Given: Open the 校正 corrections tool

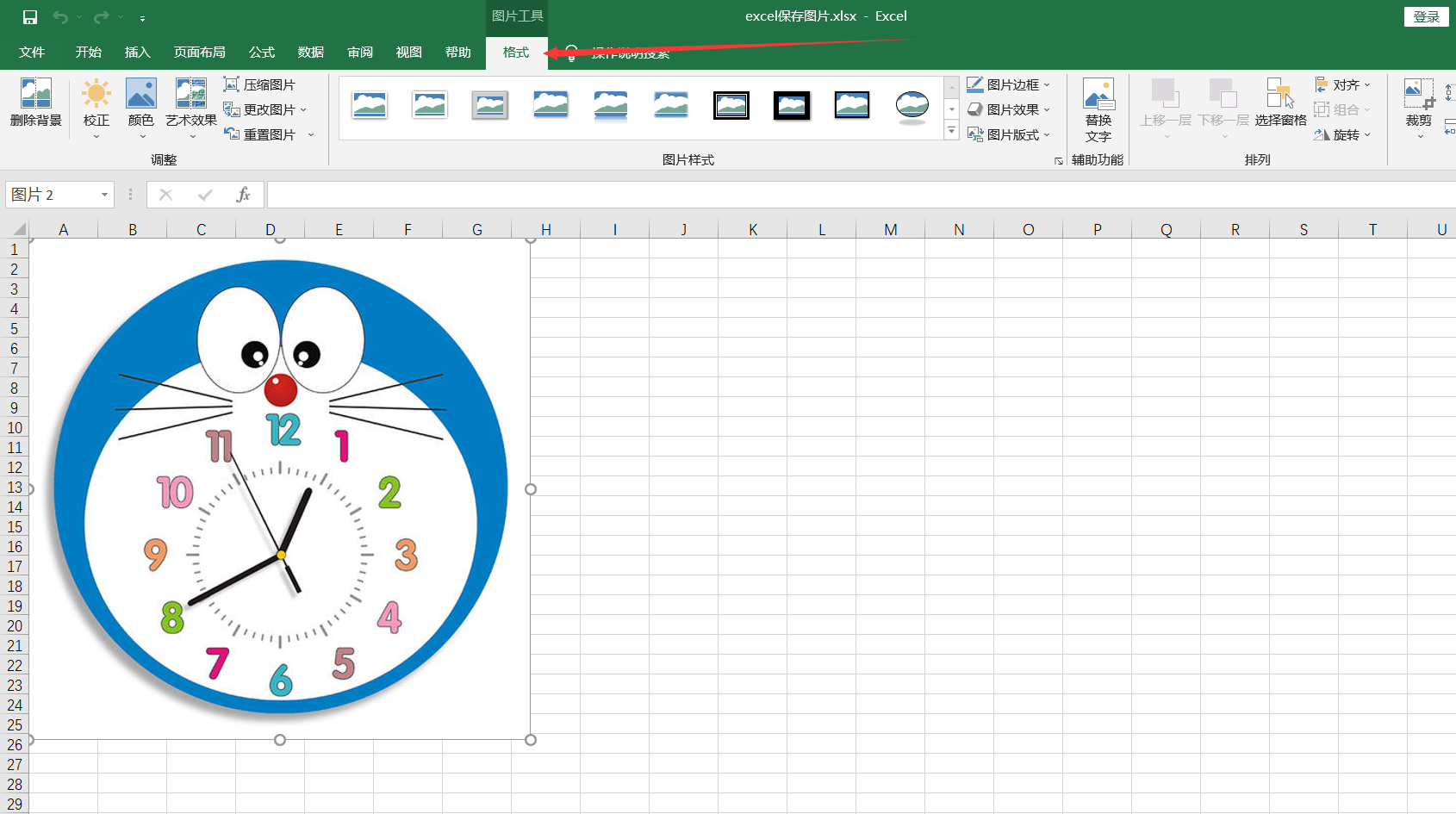Looking at the screenshot, I should [x=96, y=108].
